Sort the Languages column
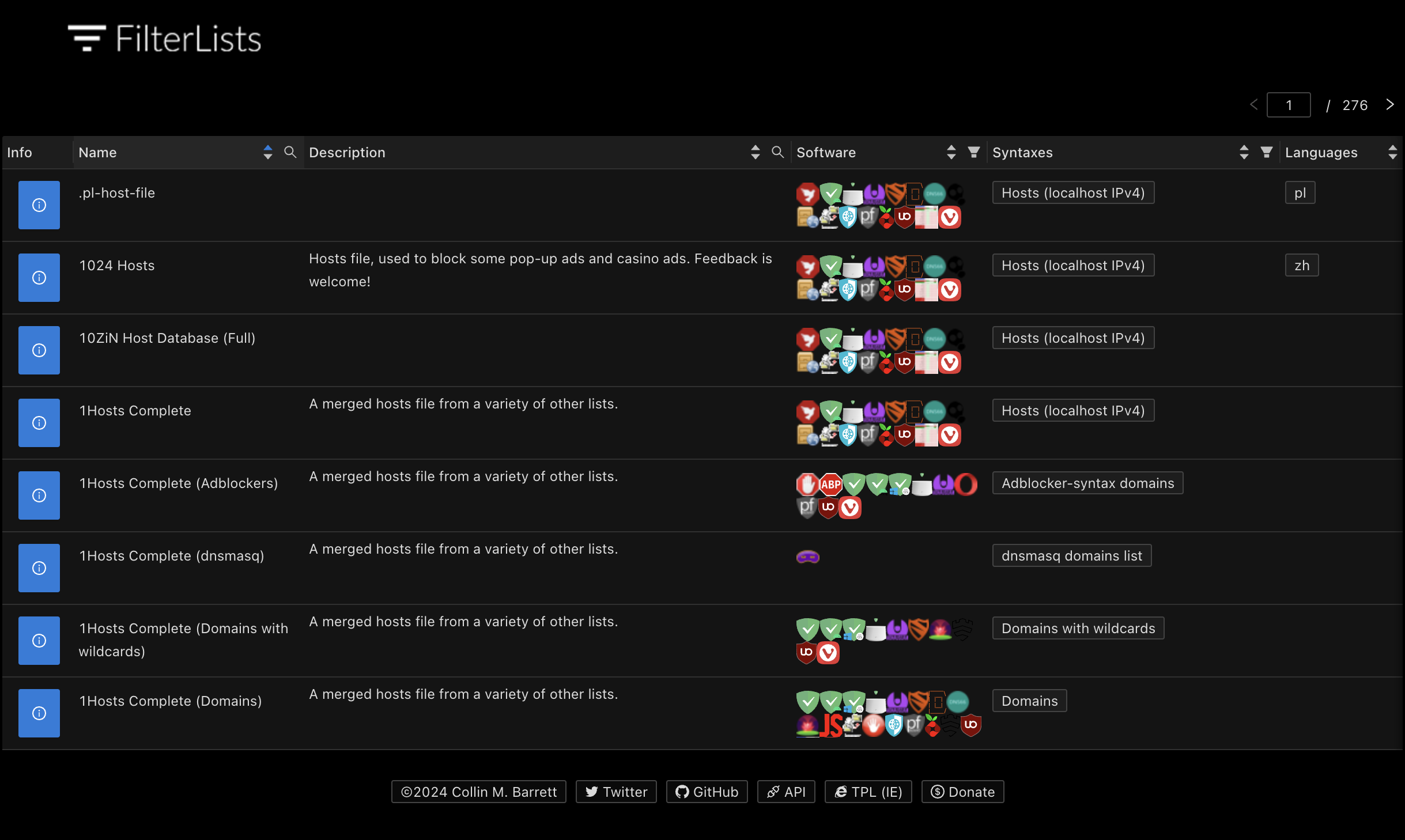This screenshot has height=840, width=1405. 1393,152
